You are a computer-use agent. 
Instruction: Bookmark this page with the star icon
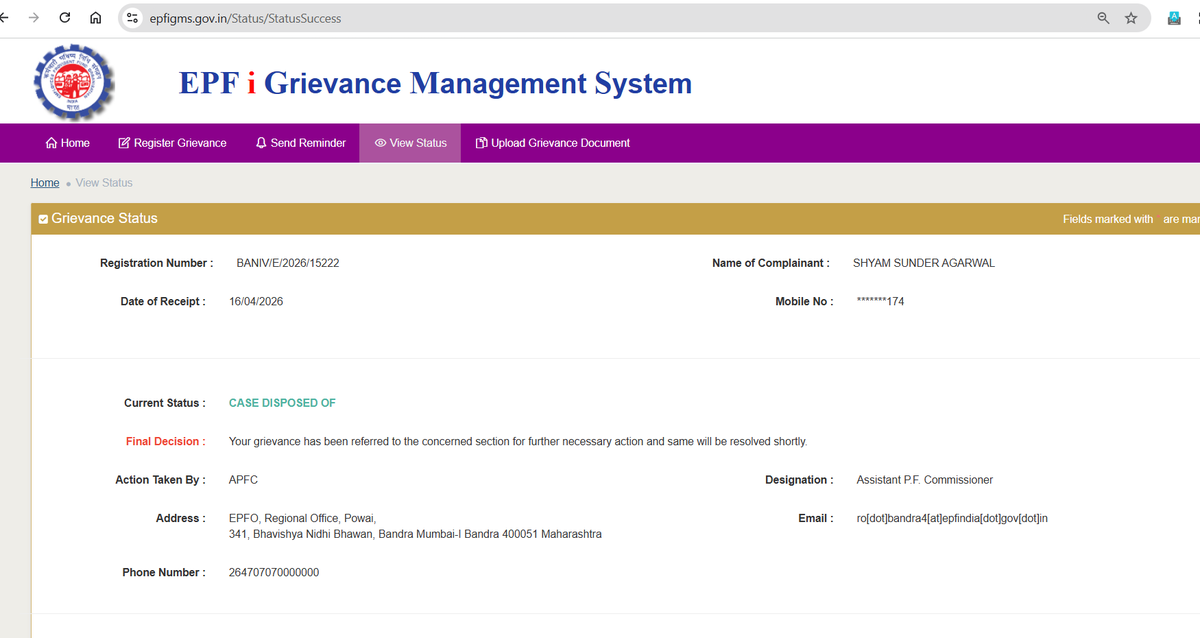click(1131, 18)
